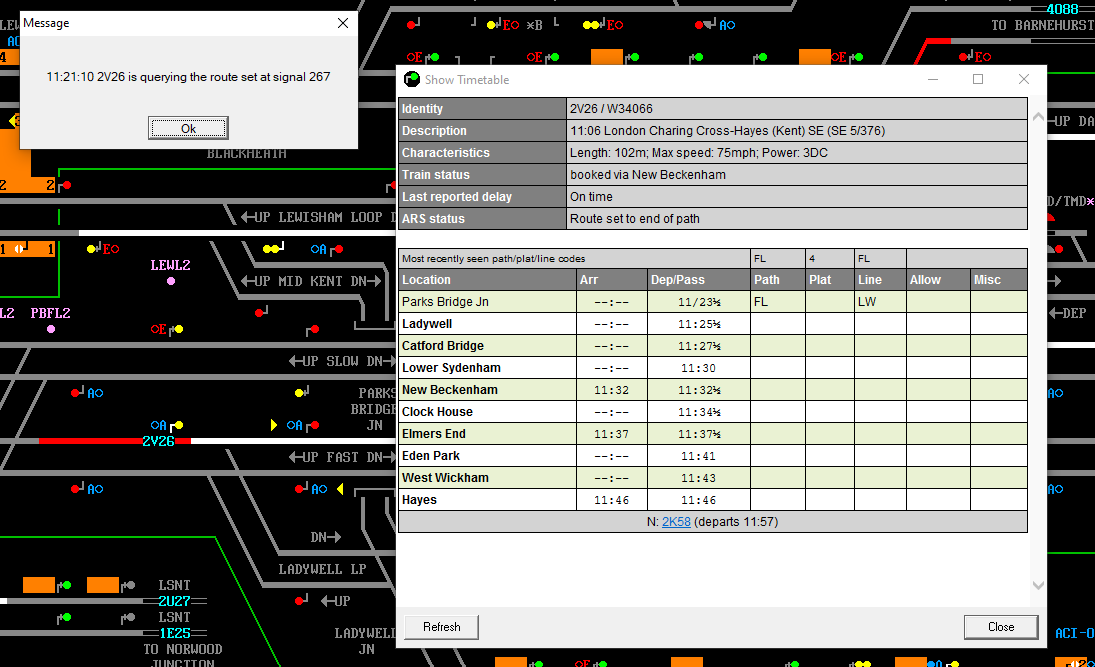Image resolution: width=1095 pixels, height=667 pixels.
Task: Select the Hayes location cell
Action: (x=487, y=500)
